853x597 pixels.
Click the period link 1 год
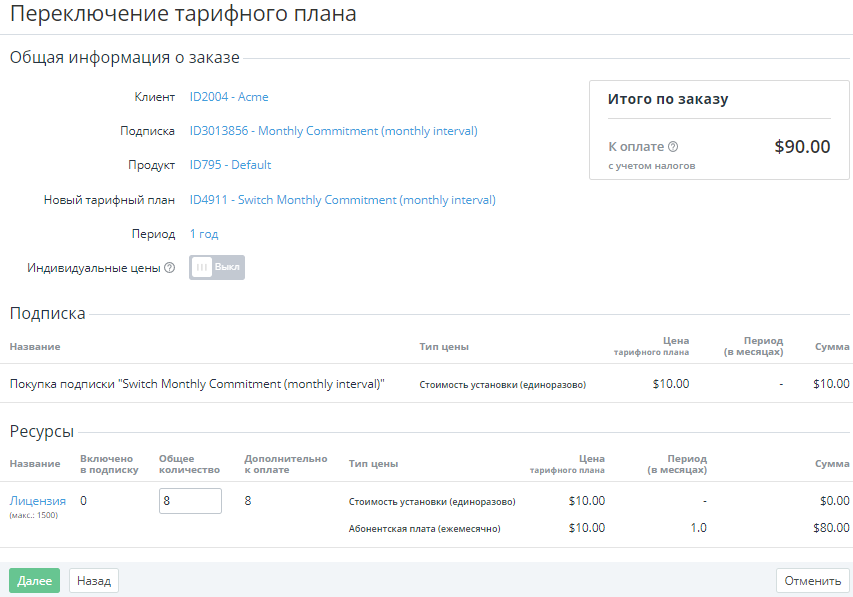tap(204, 234)
